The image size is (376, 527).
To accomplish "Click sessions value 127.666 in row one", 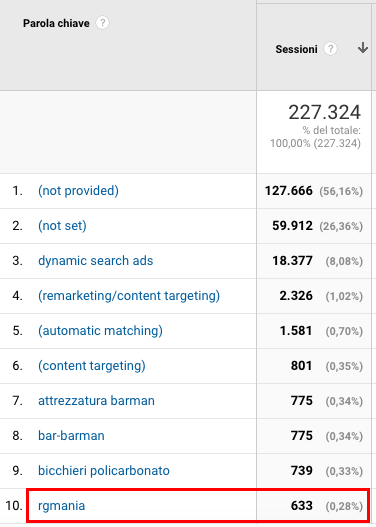I will [289, 191].
